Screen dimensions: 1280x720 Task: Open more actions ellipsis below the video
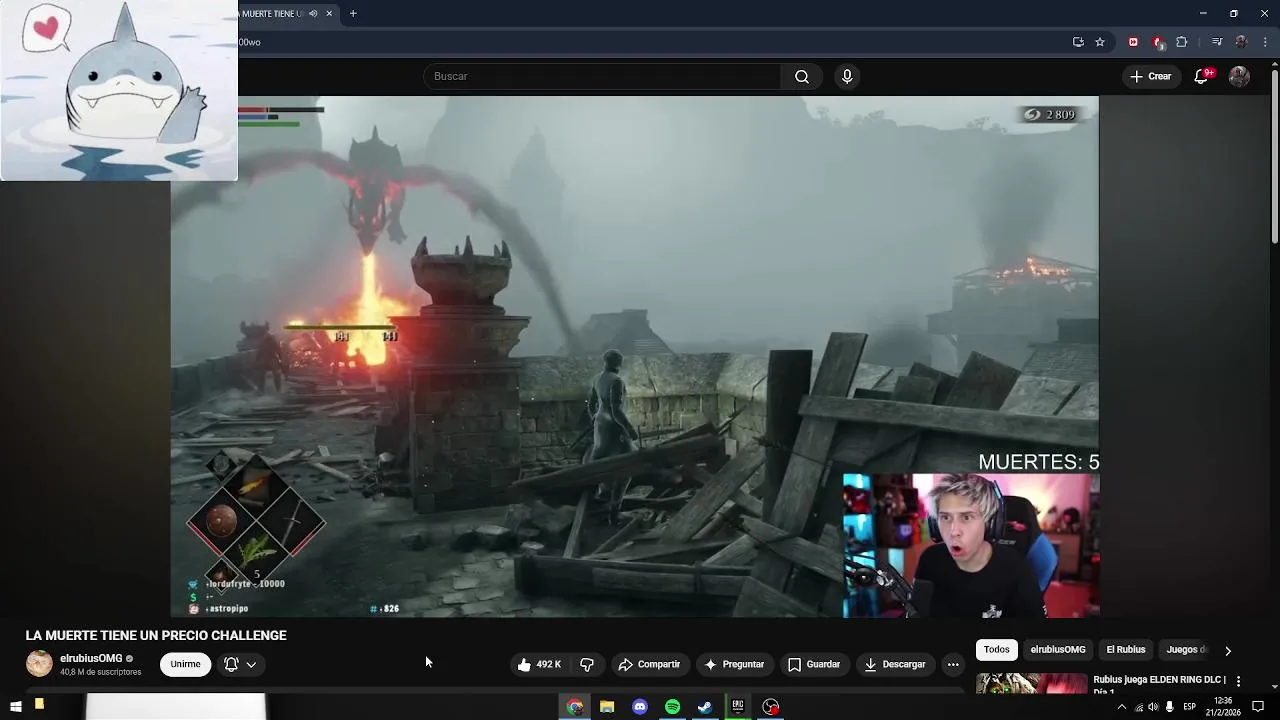(953, 664)
